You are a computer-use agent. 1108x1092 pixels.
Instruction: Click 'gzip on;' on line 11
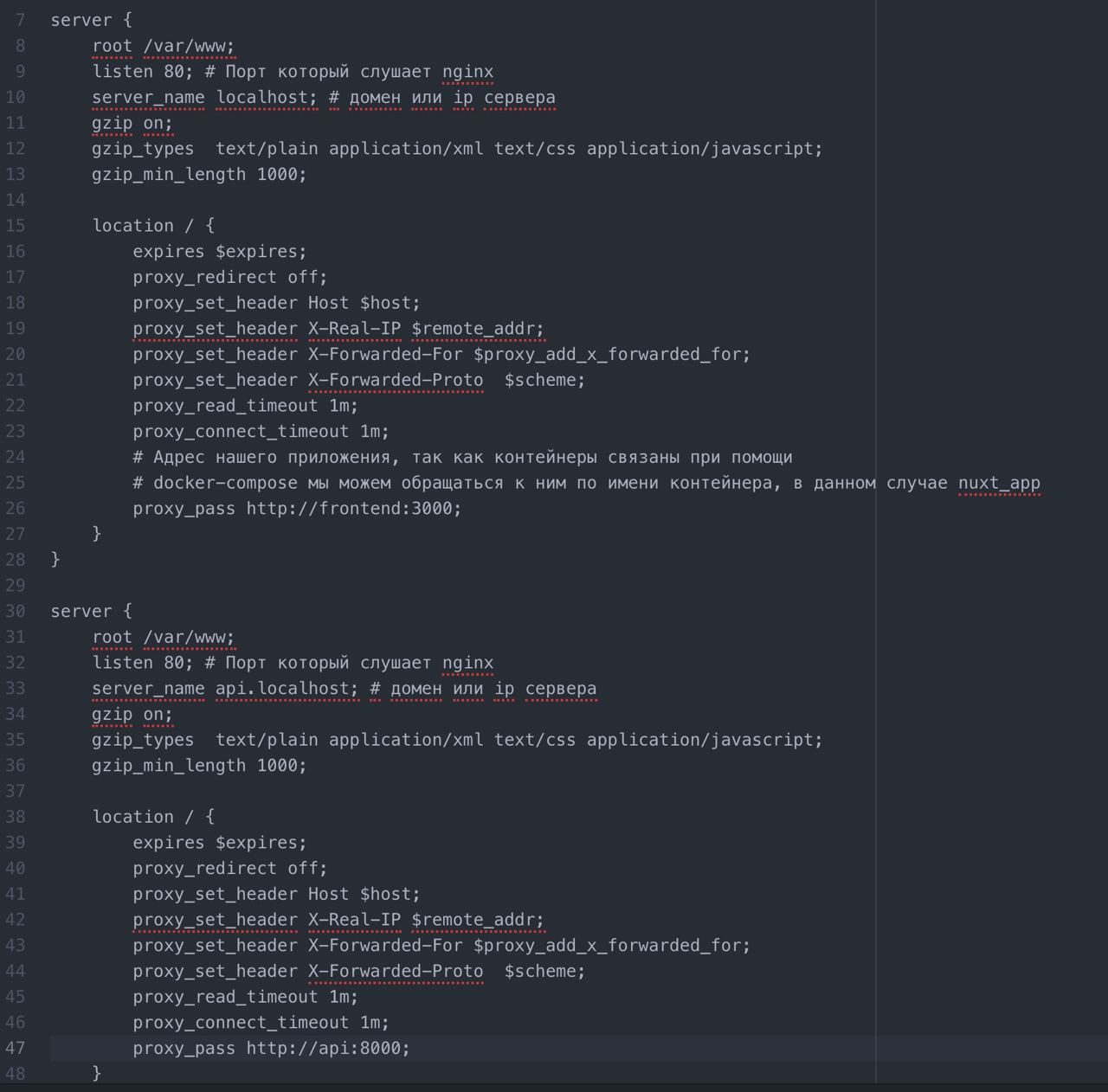click(132, 123)
